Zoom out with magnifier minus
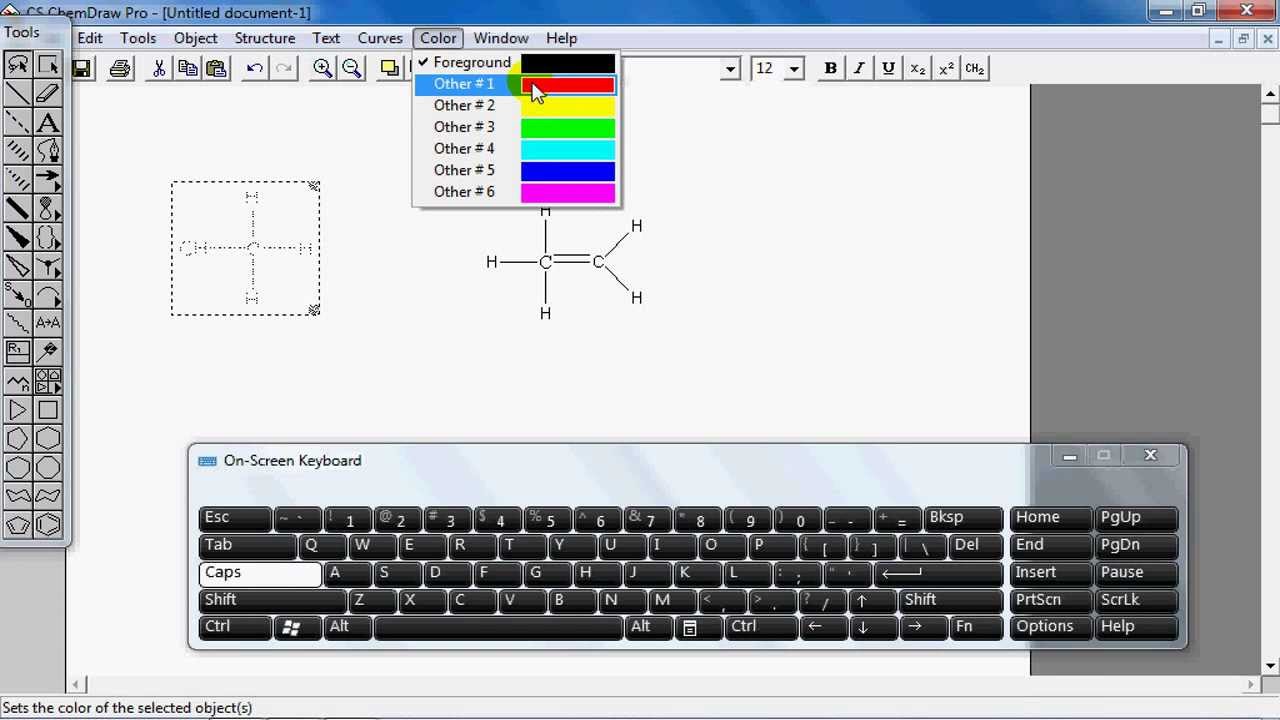The image size is (1280, 720). click(352, 68)
